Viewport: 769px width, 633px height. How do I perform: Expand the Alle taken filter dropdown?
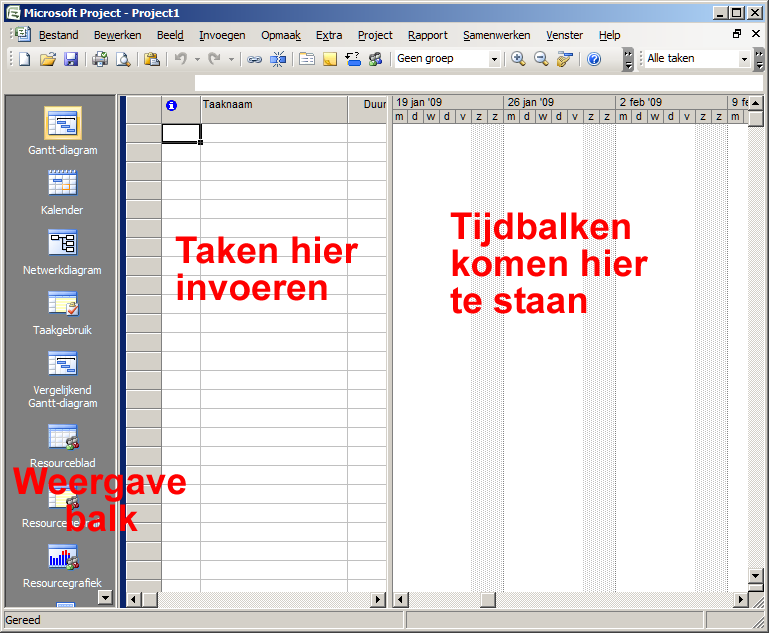click(x=744, y=59)
